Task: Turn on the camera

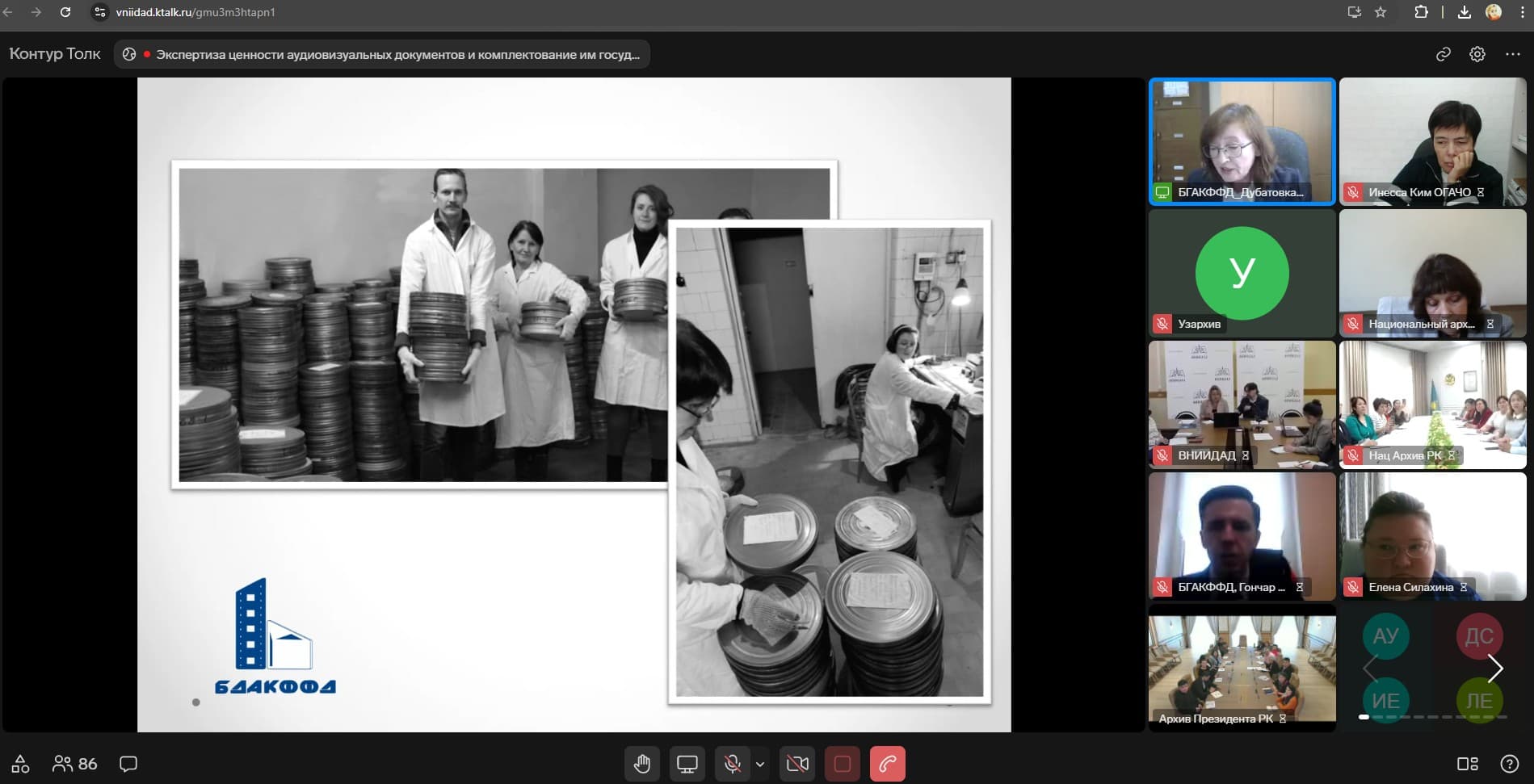Action: click(797, 764)
